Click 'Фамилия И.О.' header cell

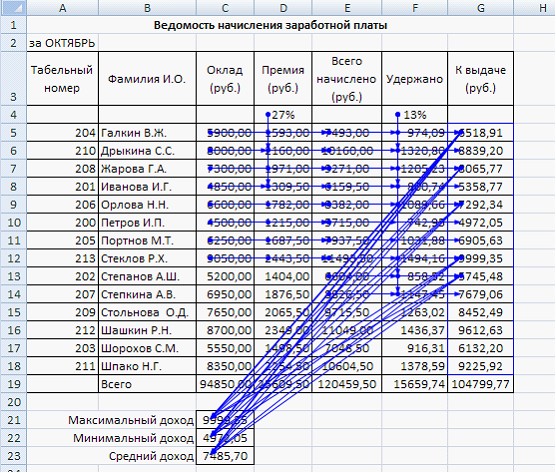[147, 79]
